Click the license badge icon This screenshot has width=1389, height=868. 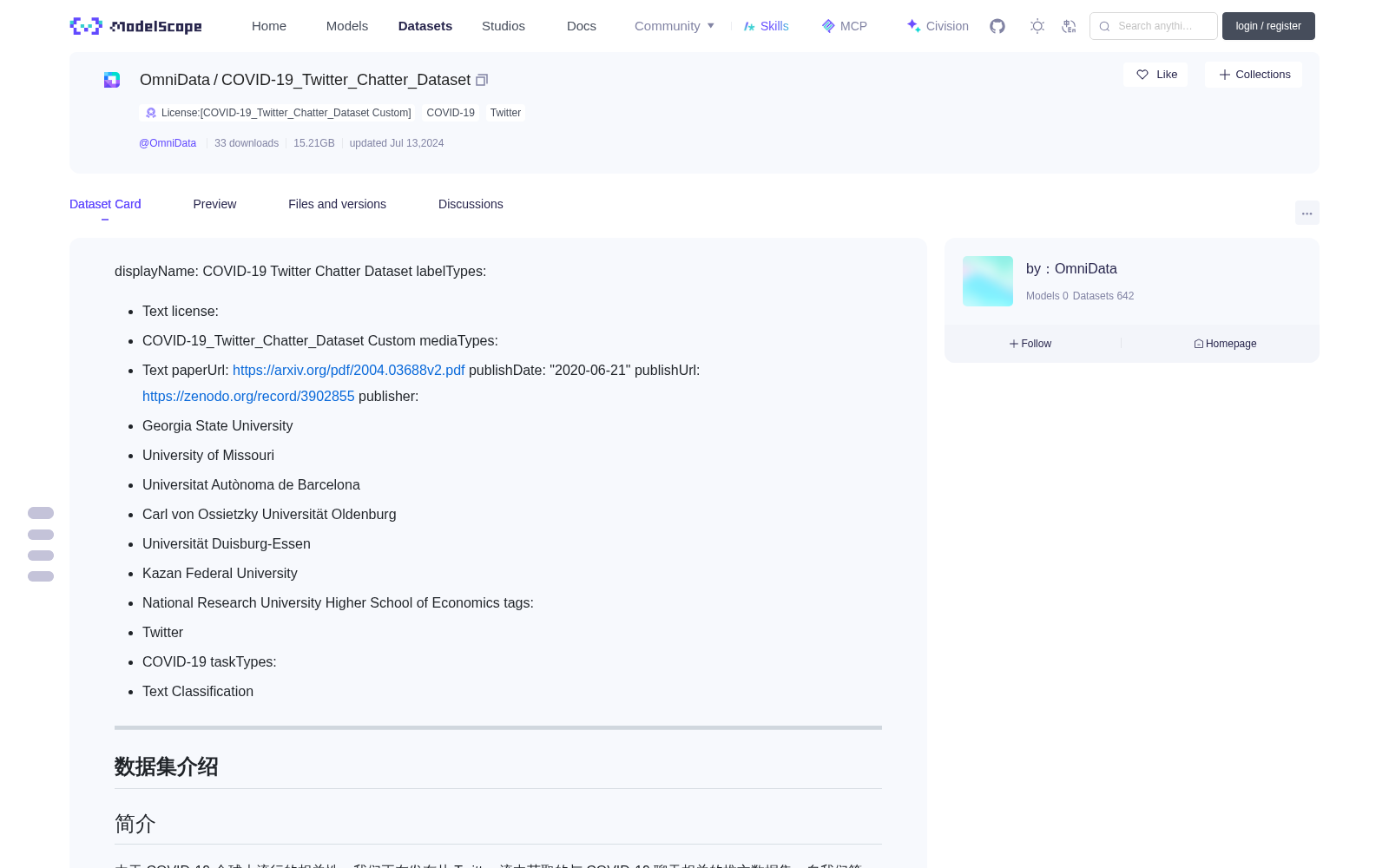[151, 113]
